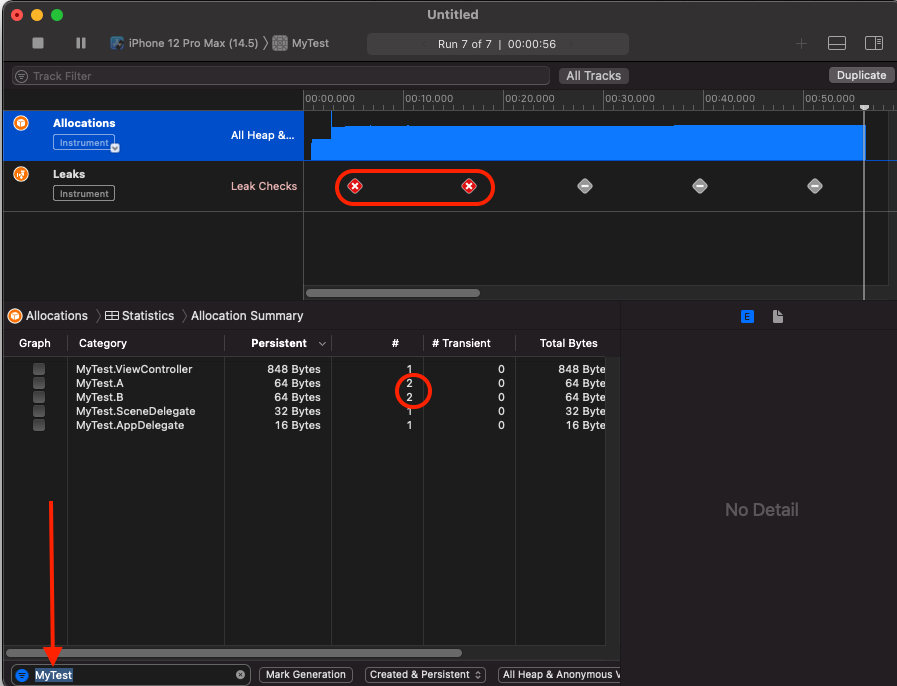Screen dimensions: 897x686
Task: Select iPhone 12 Pro Max device target
Action: 184,43
